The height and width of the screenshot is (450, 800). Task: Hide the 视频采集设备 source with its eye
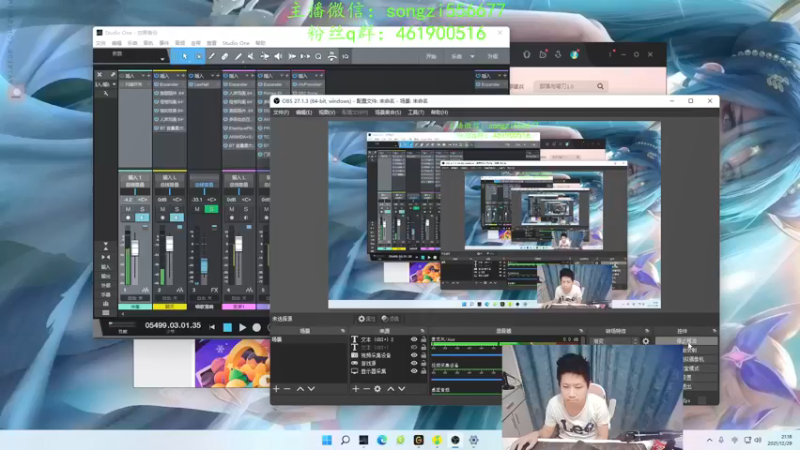pos(414,355)
